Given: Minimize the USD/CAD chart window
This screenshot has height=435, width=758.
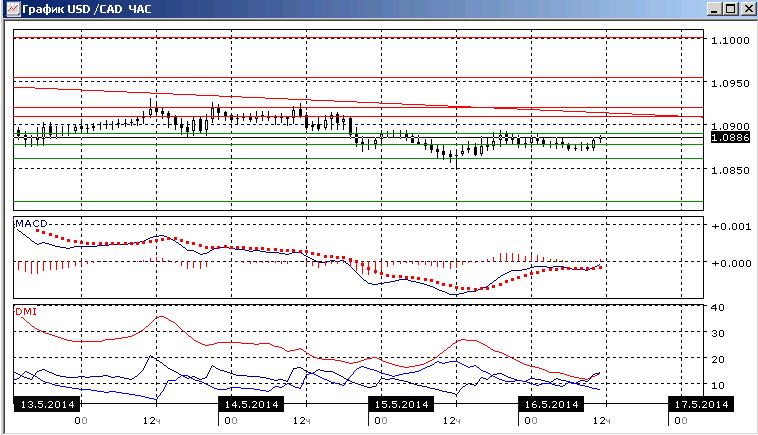Looking at the screenshot, I should point(714,9).
